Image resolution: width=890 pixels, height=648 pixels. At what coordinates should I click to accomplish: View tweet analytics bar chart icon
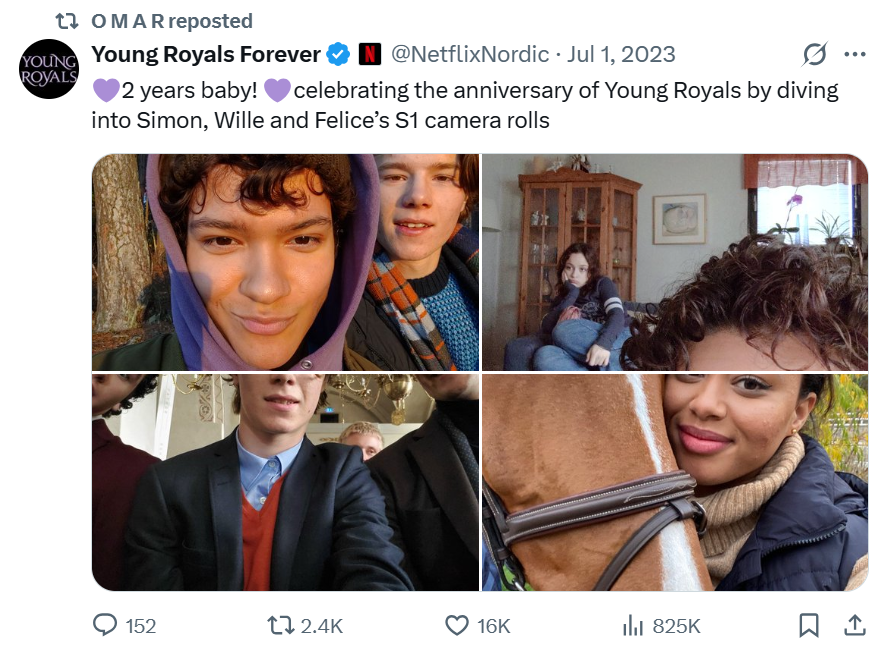click(632, 625)
